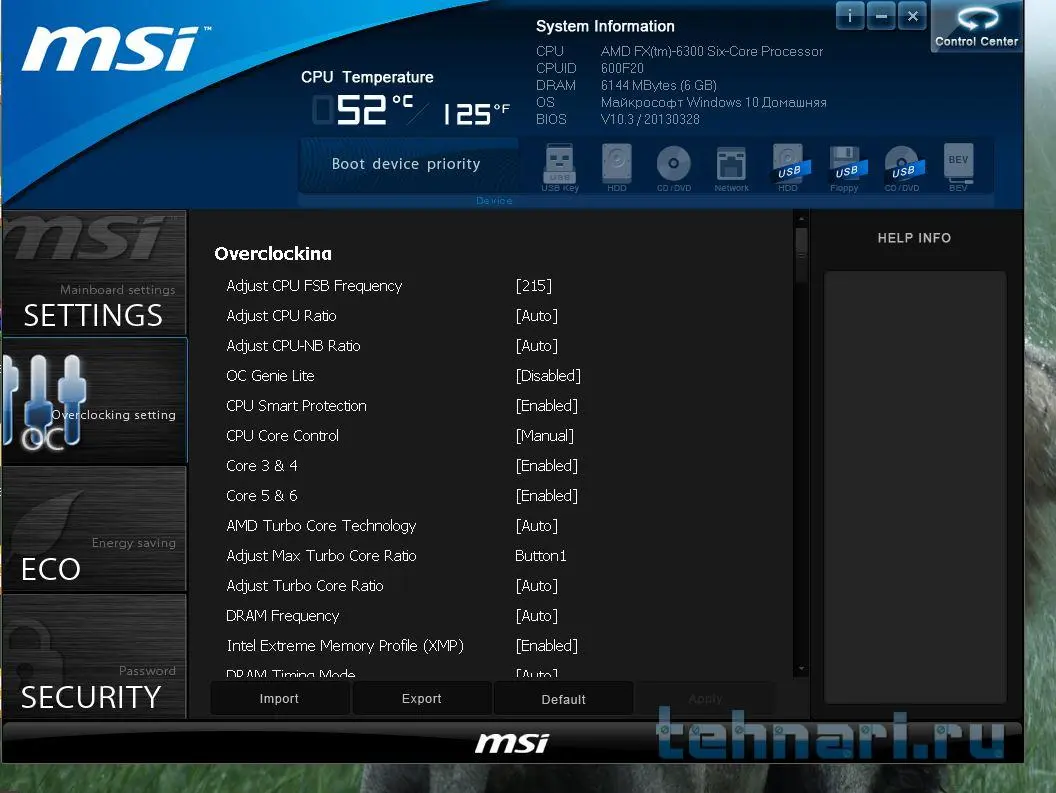Image resolution: width=1056 pixels, height=793 pixels.
Task: Click the greyed Apply button
Action: click(x=705, y=699)
